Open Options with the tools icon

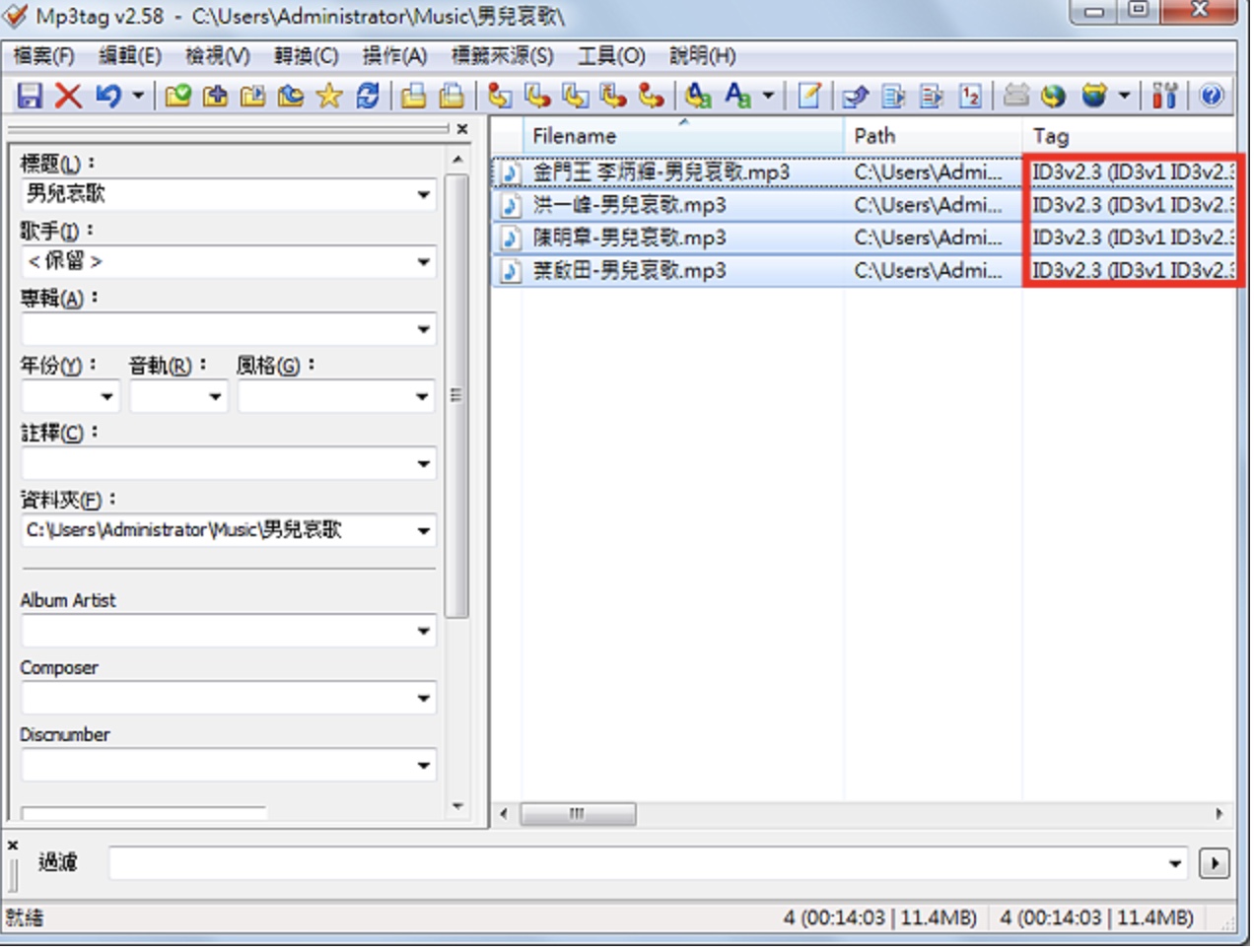(1165, 96)
